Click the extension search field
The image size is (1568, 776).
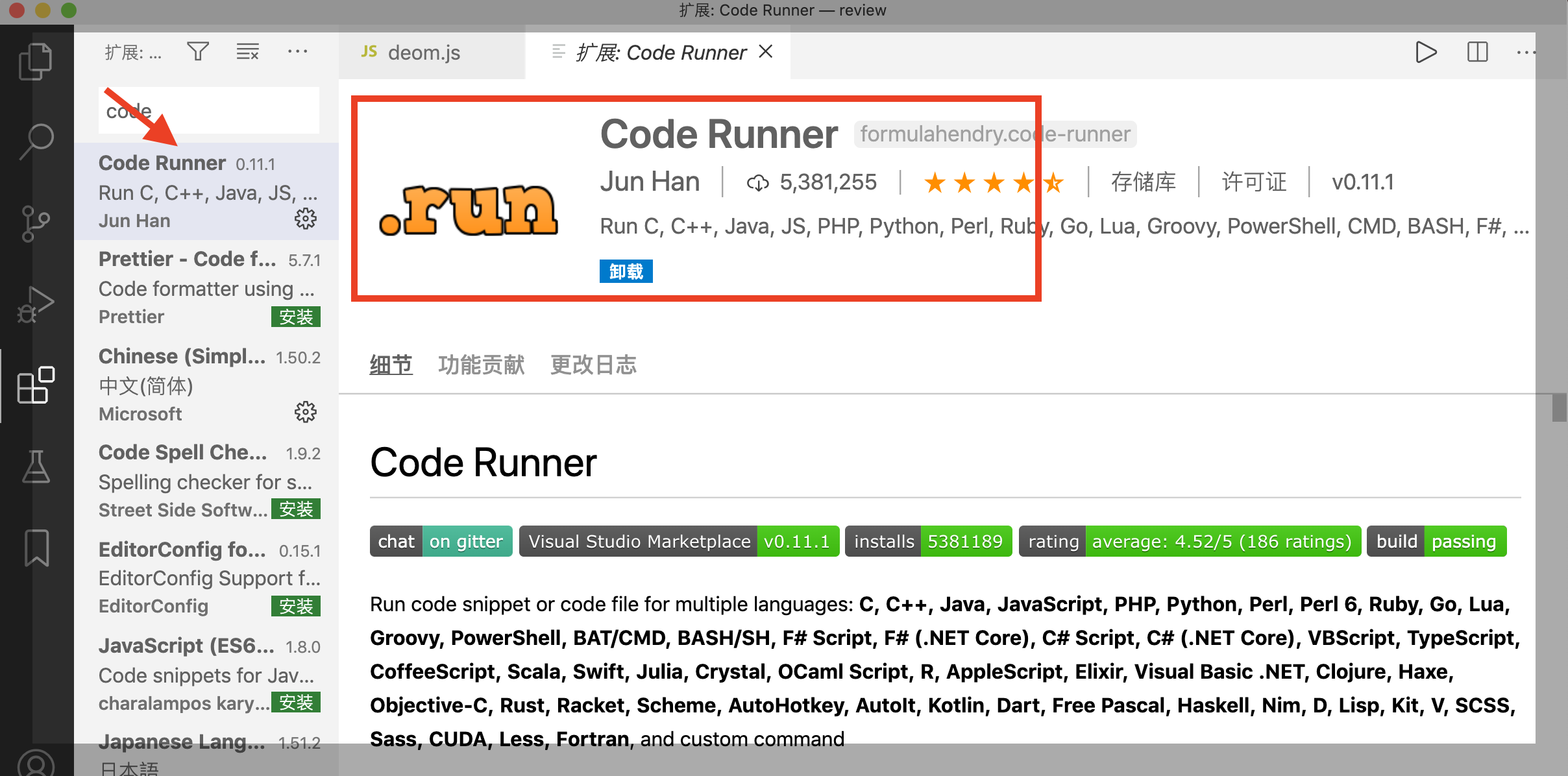pyautogui.click(x=209, y=110)
